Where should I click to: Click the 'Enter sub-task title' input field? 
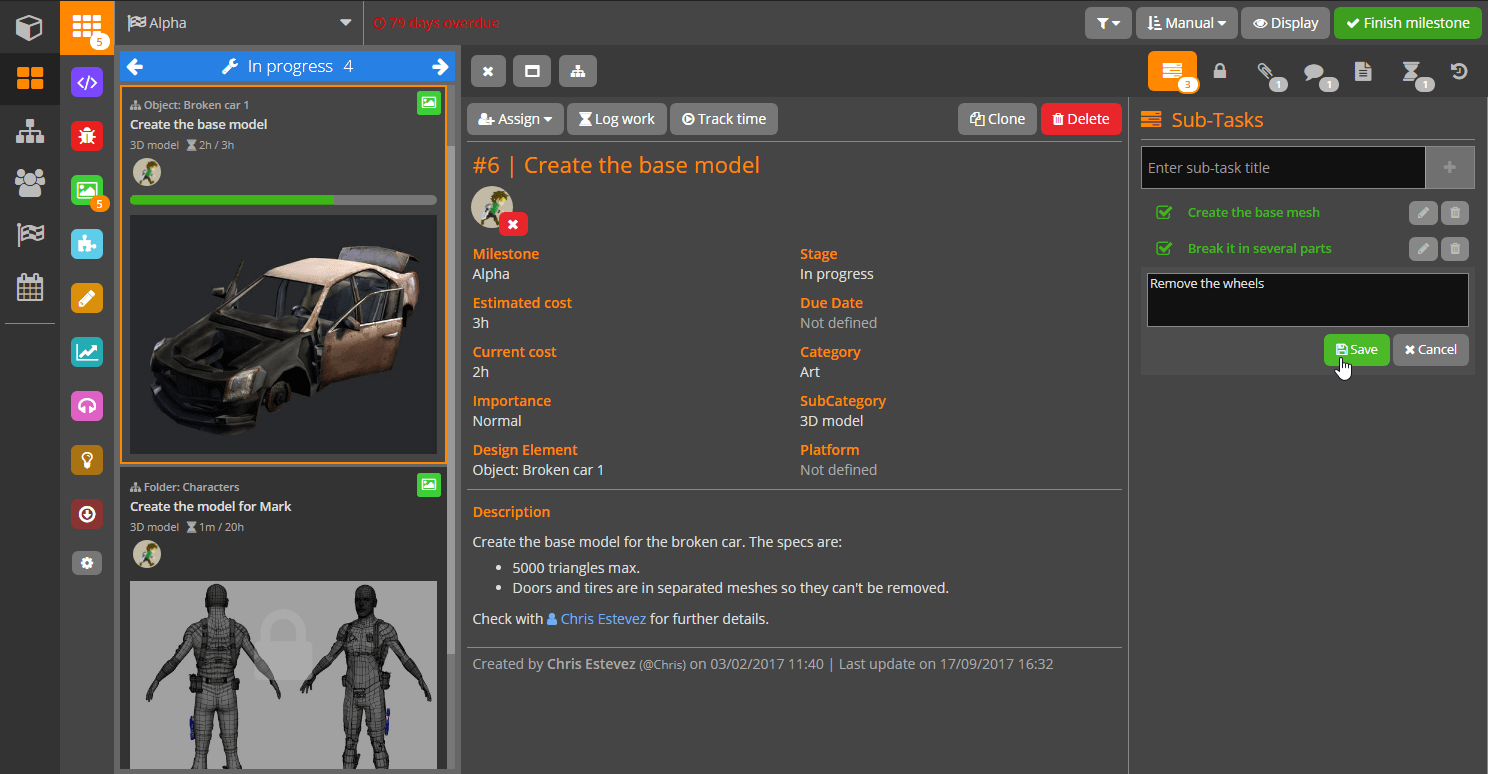tap(1283, 168)
